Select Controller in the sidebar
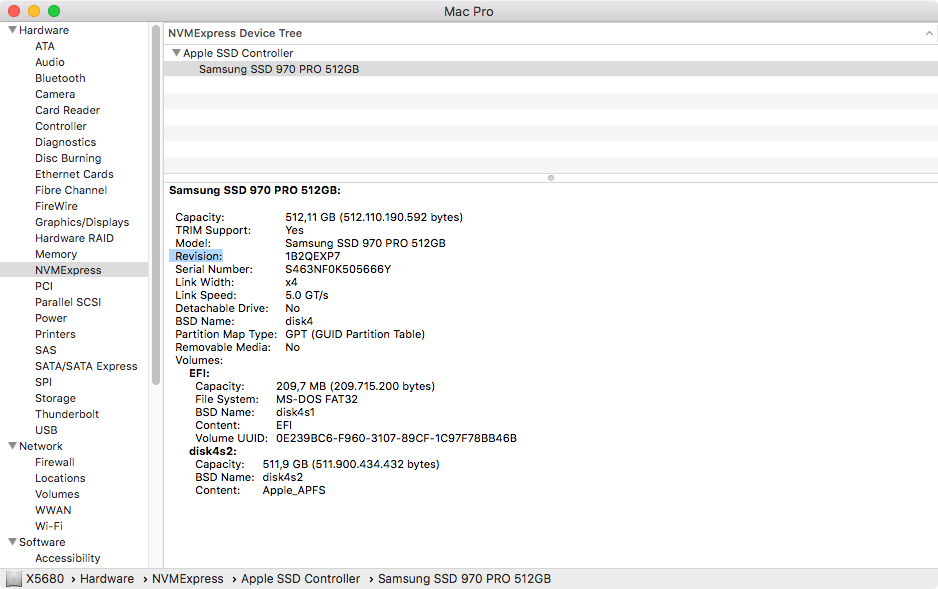The image size is (938, 589). coord(60,126)
